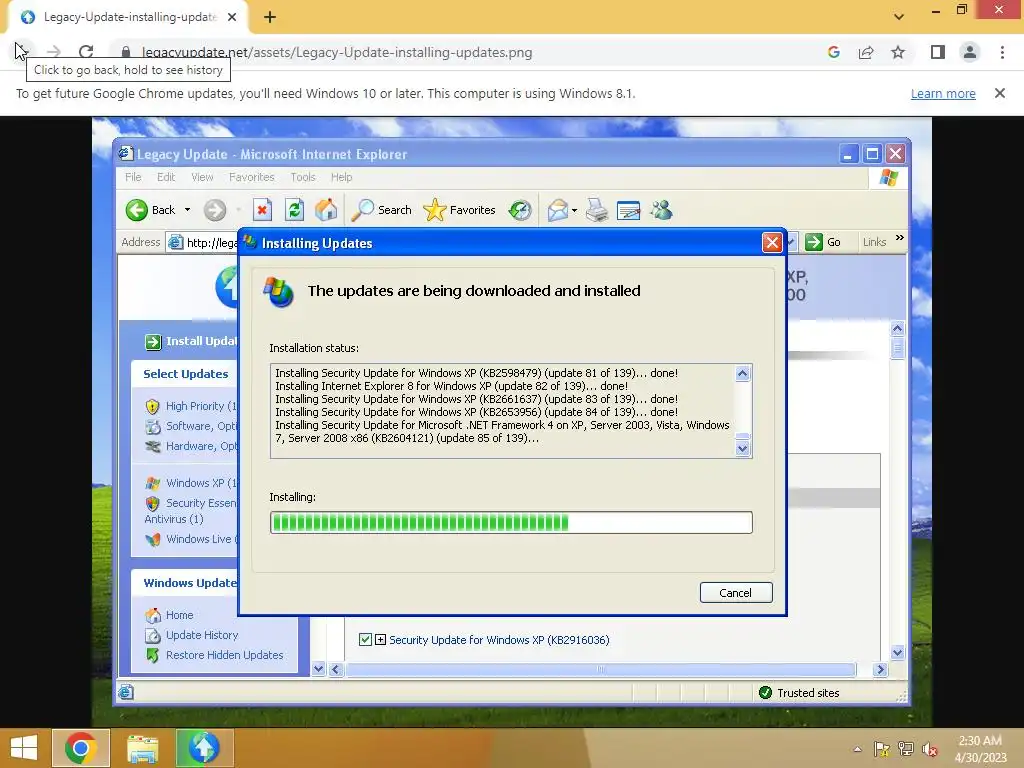Image resolution: width=1024 pixels, height=768 pixels.
Task: Click the IE Home icon
Action: [326, 210]
